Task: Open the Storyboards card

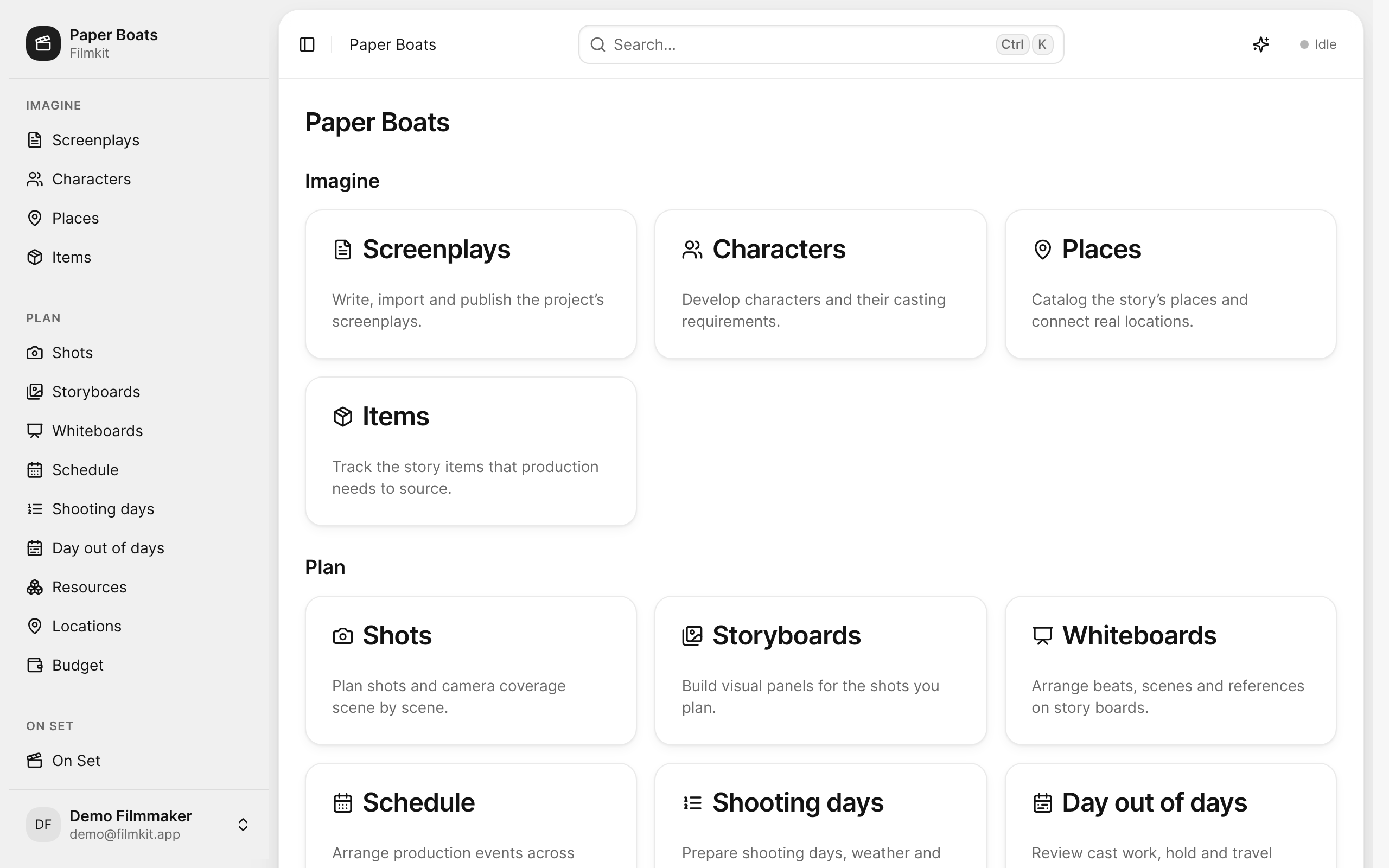Action: click(820, 671)
